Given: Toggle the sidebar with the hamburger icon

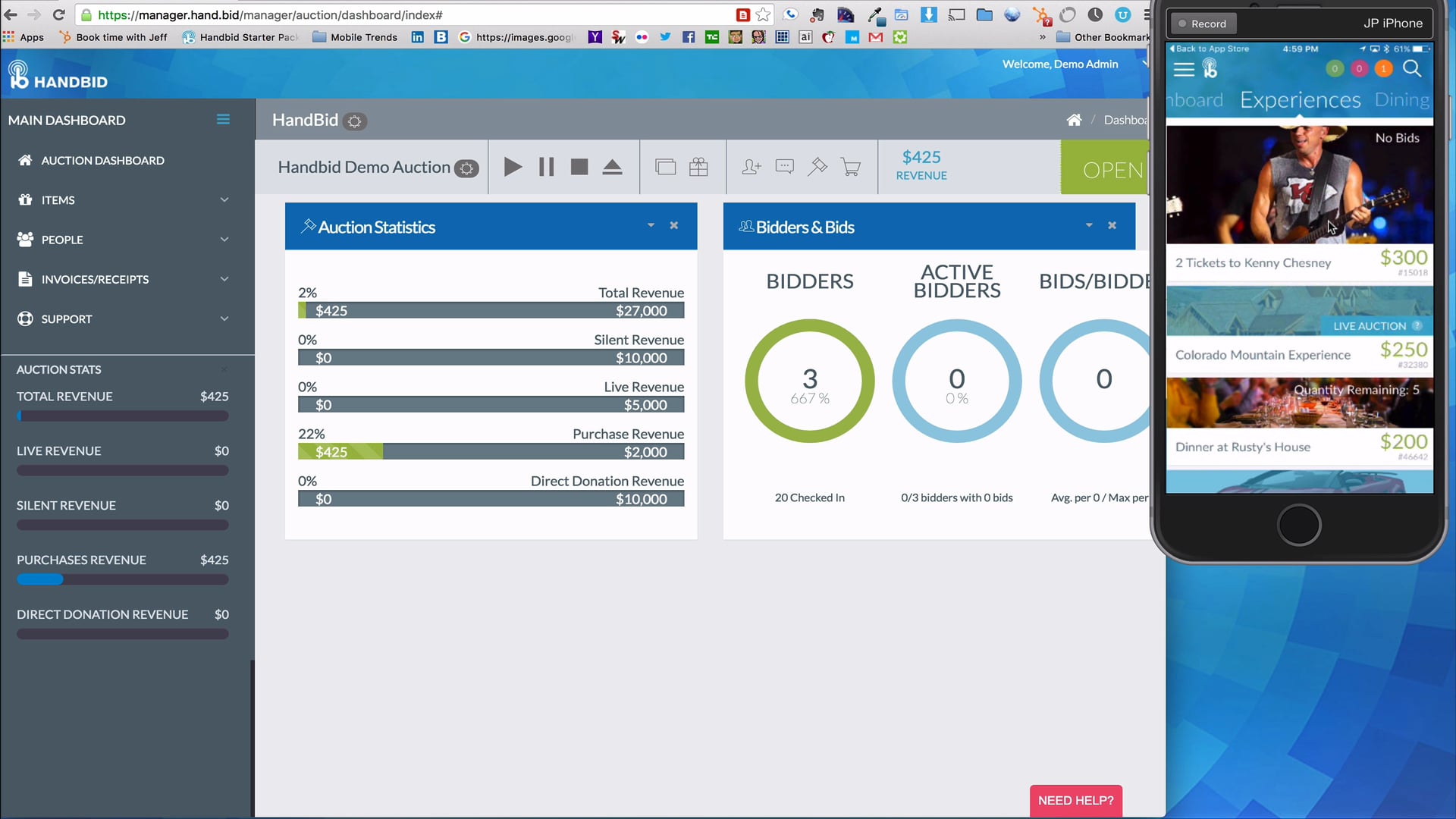Looking at the screenshot, I should click(223, 119).
